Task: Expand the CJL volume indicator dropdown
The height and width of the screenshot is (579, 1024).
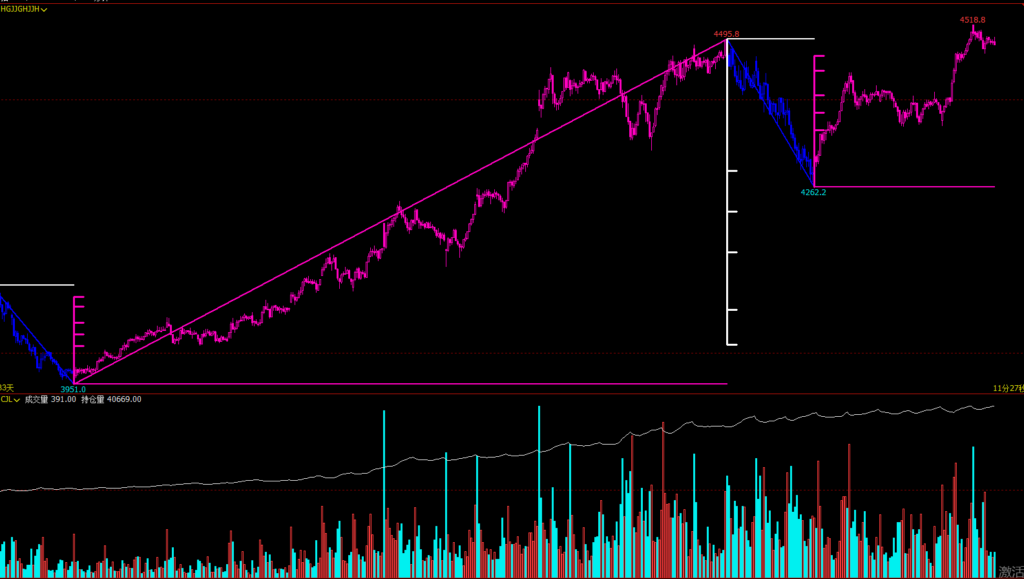Action: [17, 399]
